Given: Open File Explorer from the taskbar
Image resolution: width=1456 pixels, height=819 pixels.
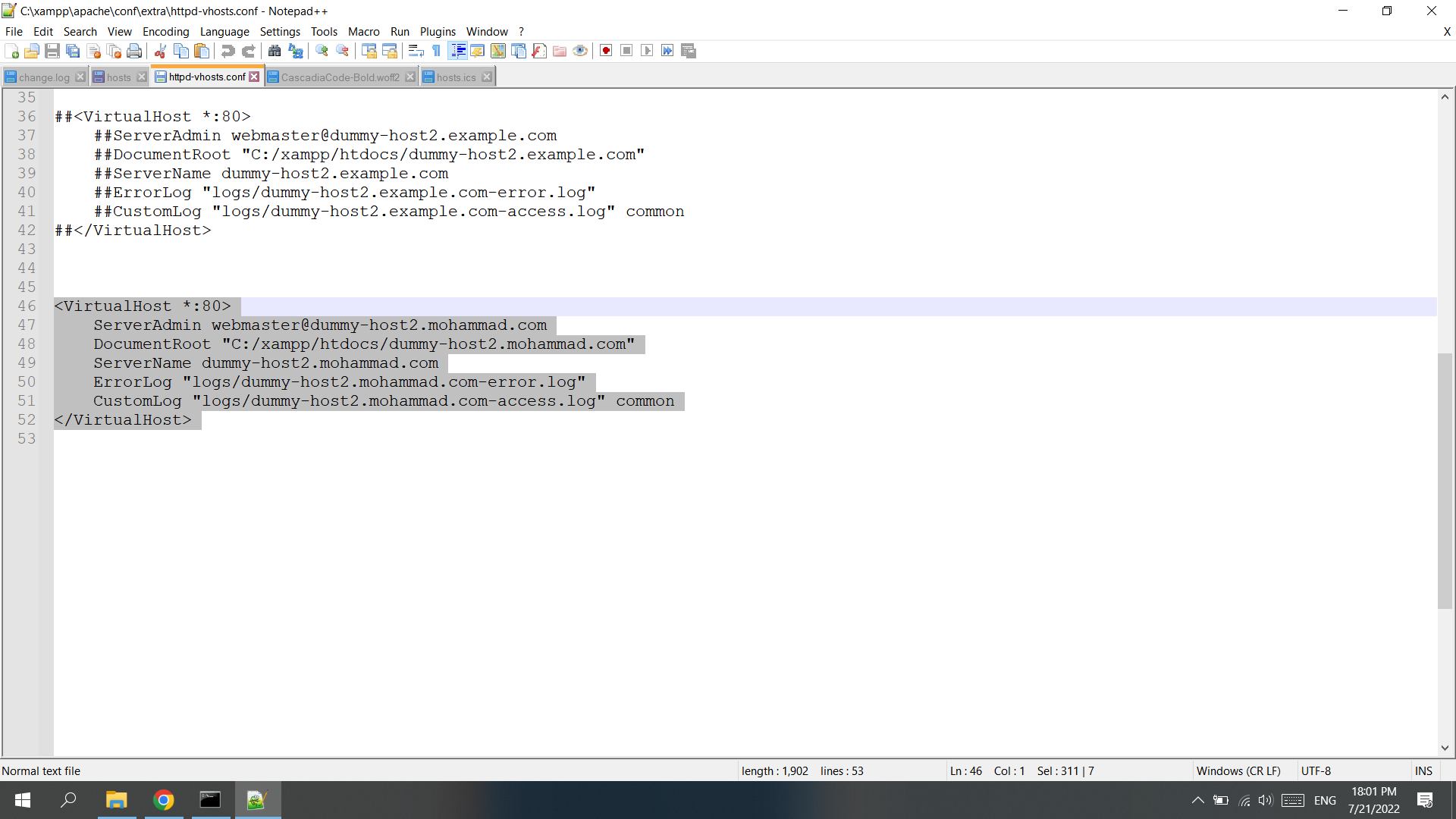Looking at the screenshot, I should [x=116, y=800].
